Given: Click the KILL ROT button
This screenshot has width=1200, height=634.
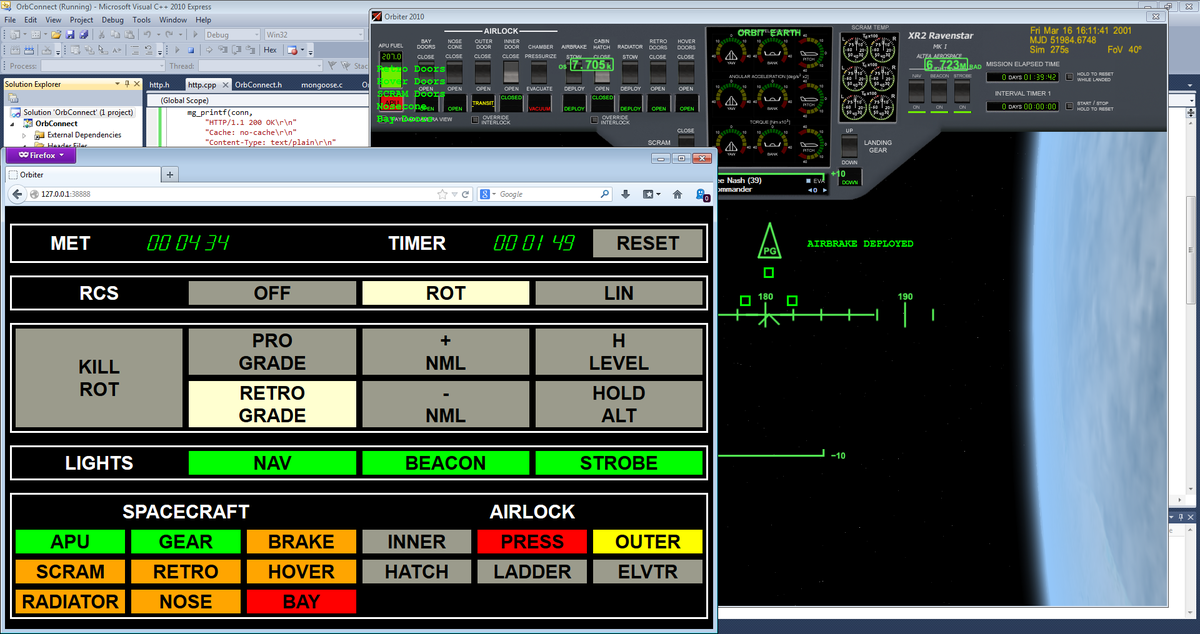Looking at the screenshot, I should (x=99, y=380).
